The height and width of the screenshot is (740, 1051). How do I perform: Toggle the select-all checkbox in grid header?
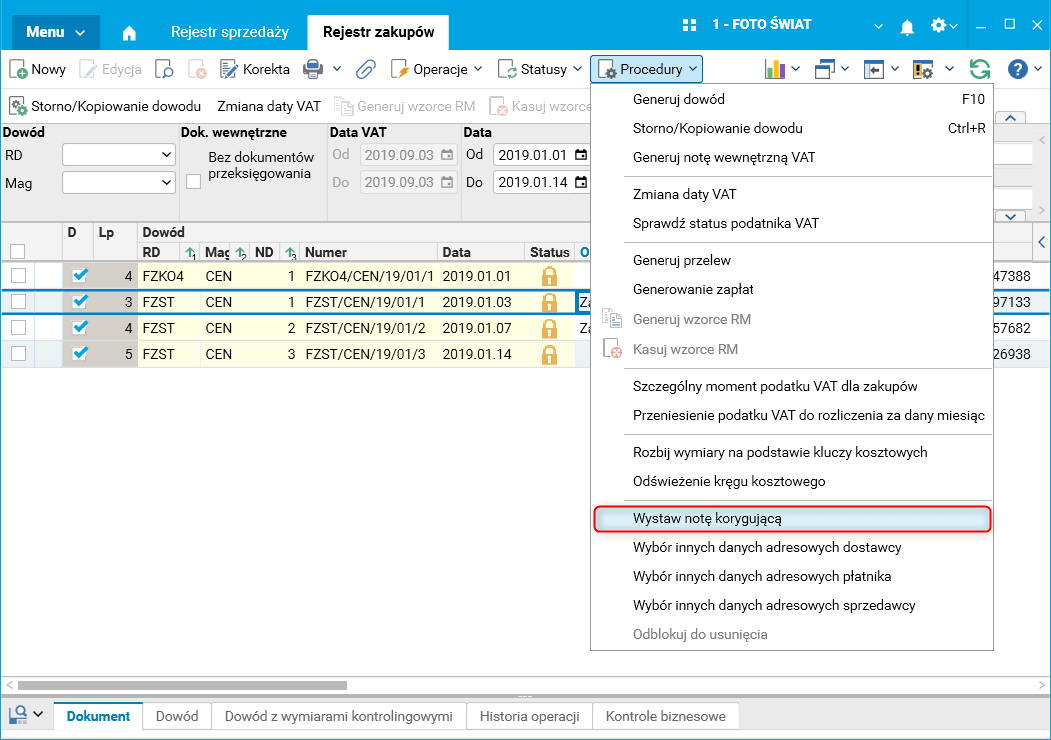[18, 252]
